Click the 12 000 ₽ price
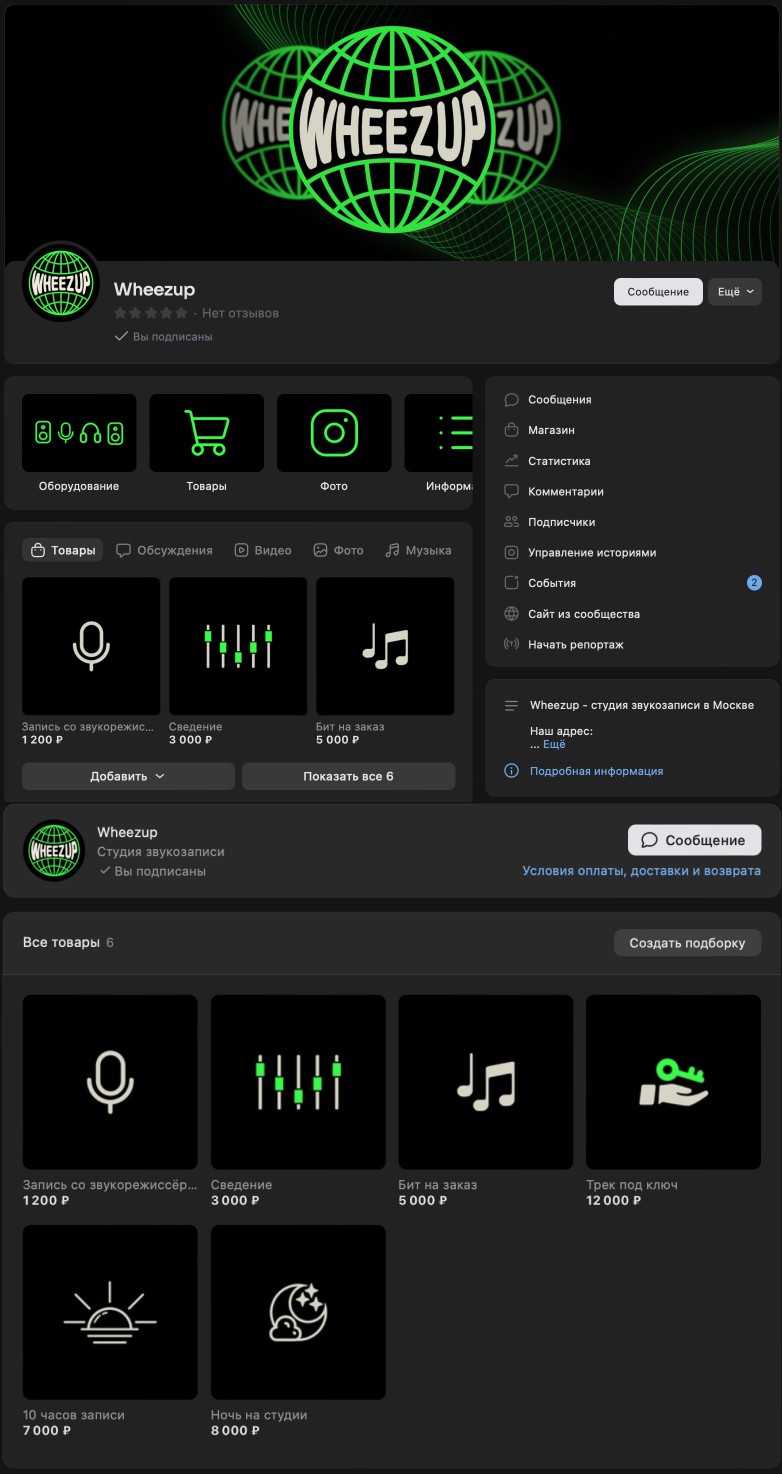 pos(614,1200)
